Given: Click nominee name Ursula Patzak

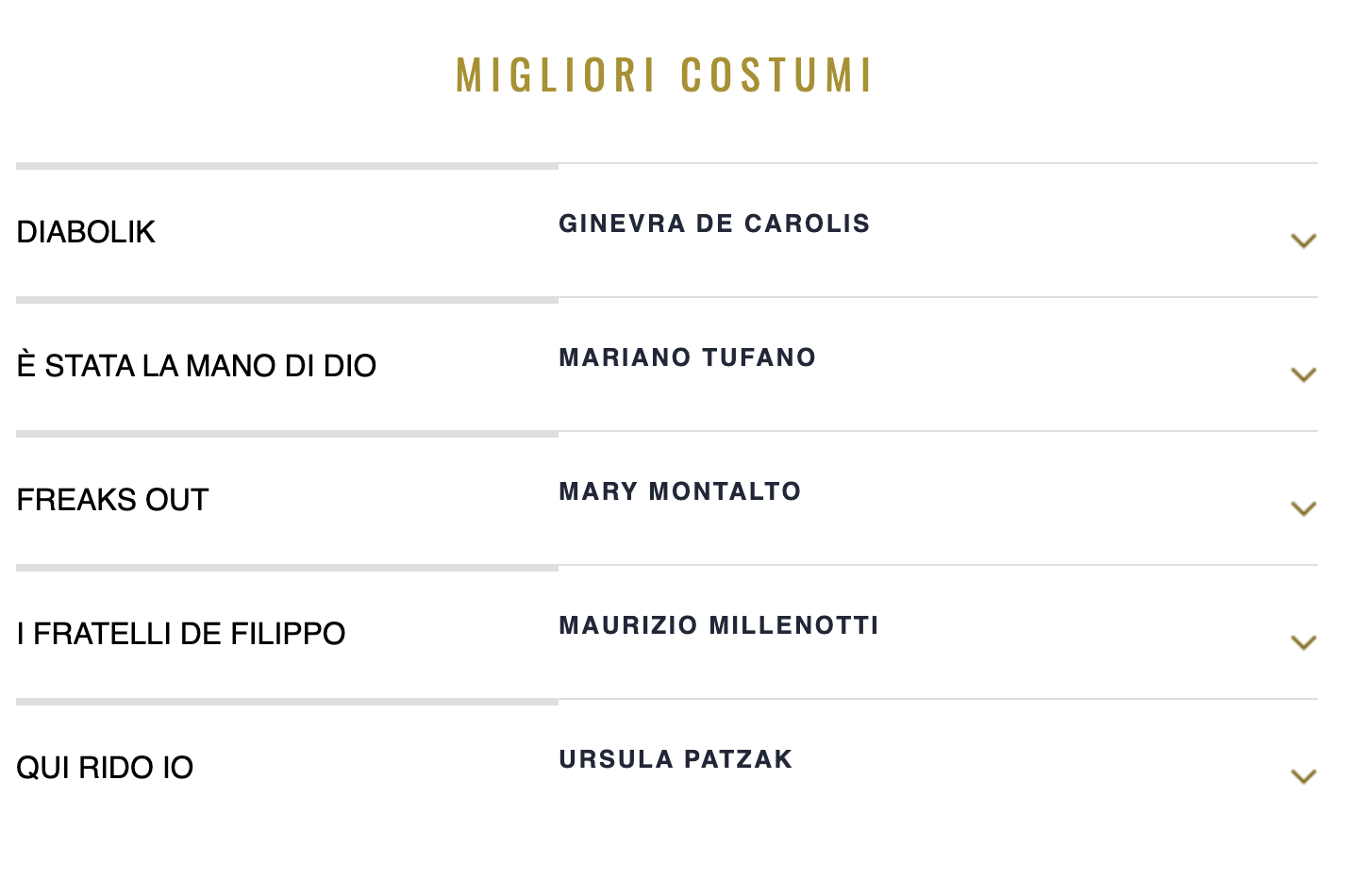Looking at the screenshot, I should point(676,759).
